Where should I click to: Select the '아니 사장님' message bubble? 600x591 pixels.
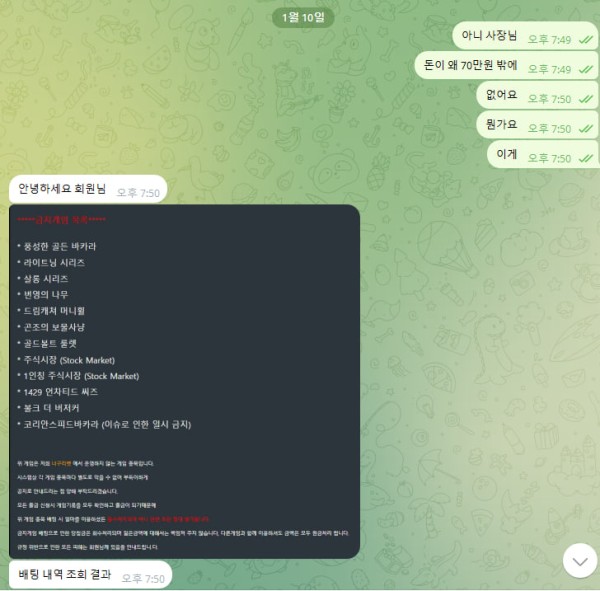pyautogui.click(x=525, y=36)
